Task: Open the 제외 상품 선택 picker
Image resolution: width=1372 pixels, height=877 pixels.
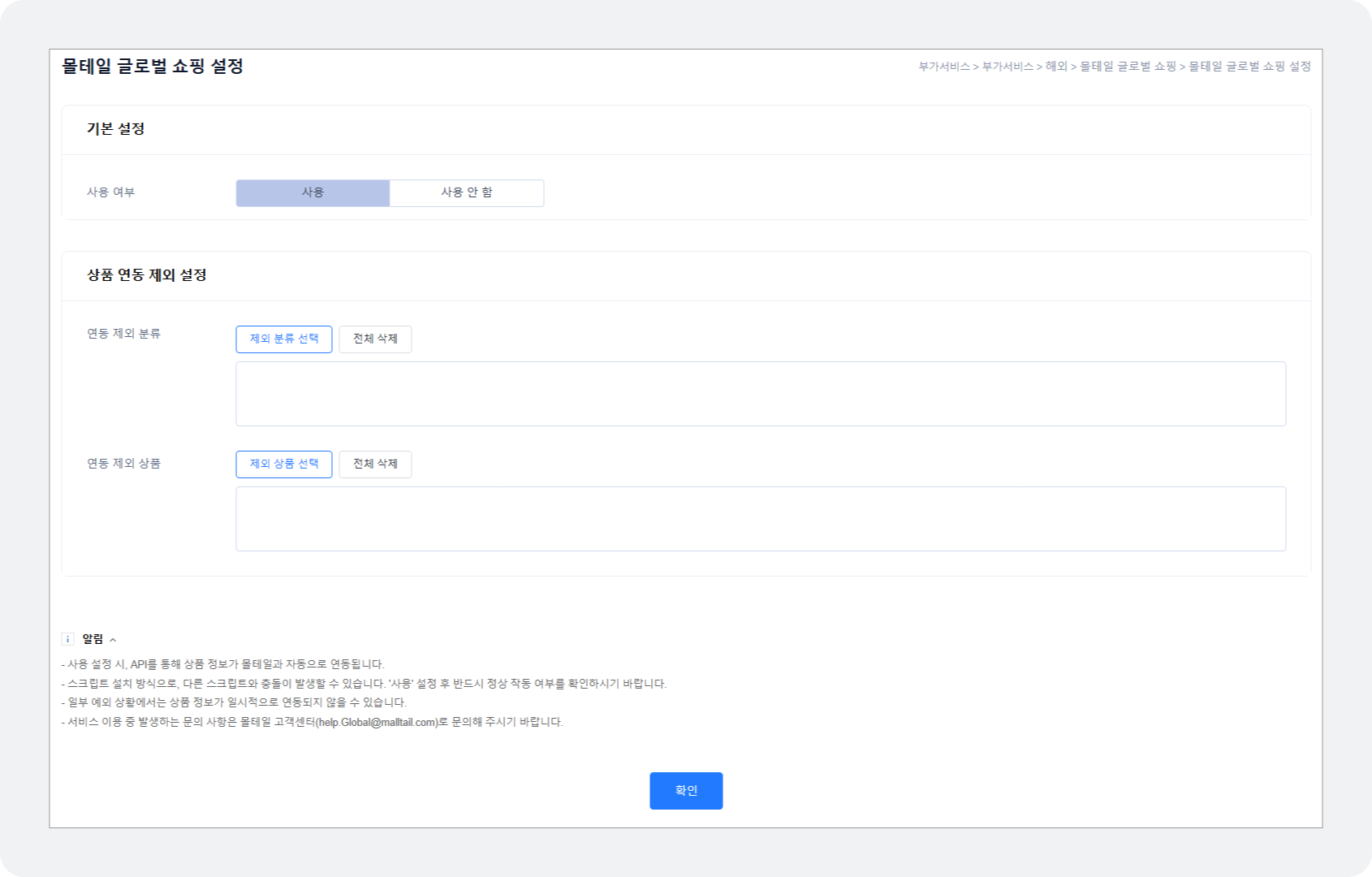Action: coord(283,464)
